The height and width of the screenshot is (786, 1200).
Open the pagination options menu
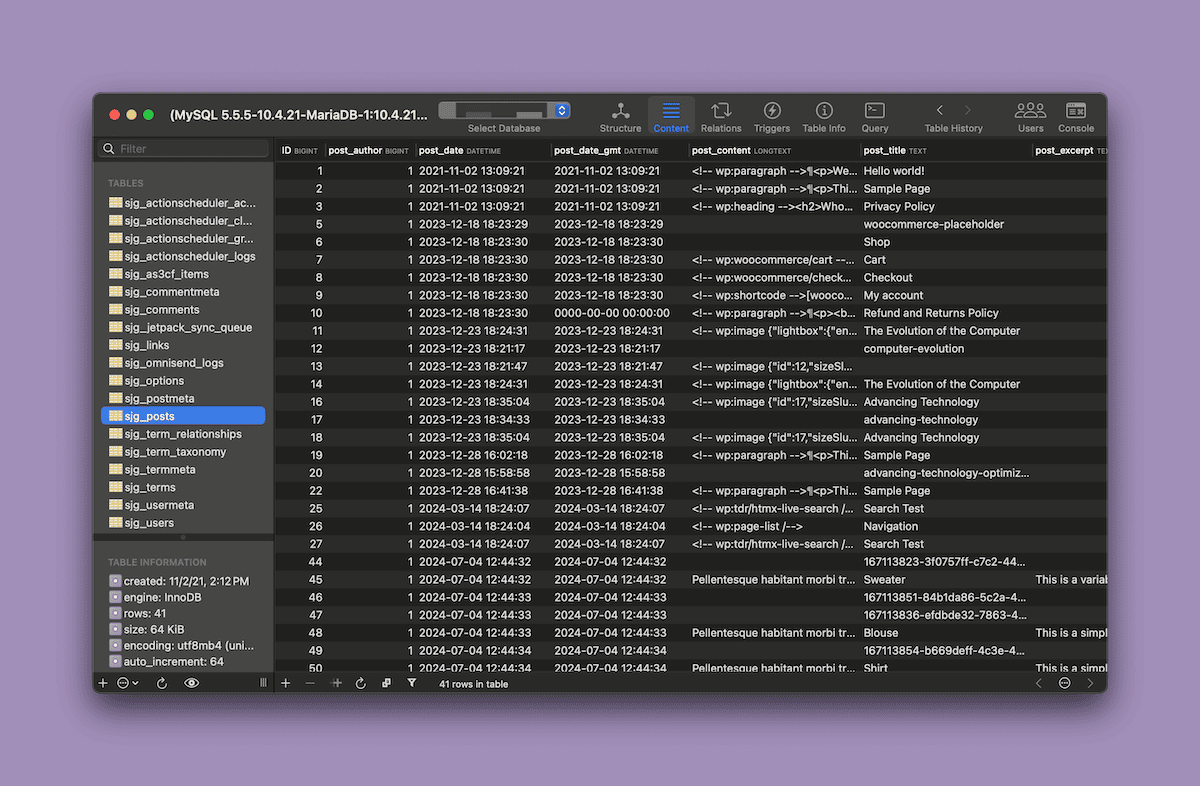(1064, 683)
